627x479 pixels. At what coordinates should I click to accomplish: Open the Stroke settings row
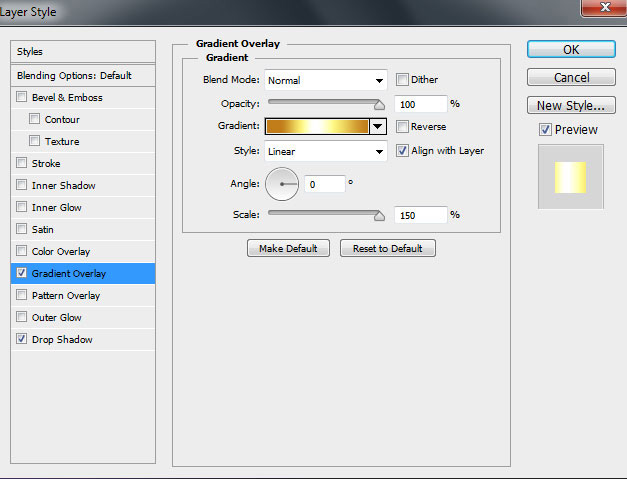pos(83,164)
